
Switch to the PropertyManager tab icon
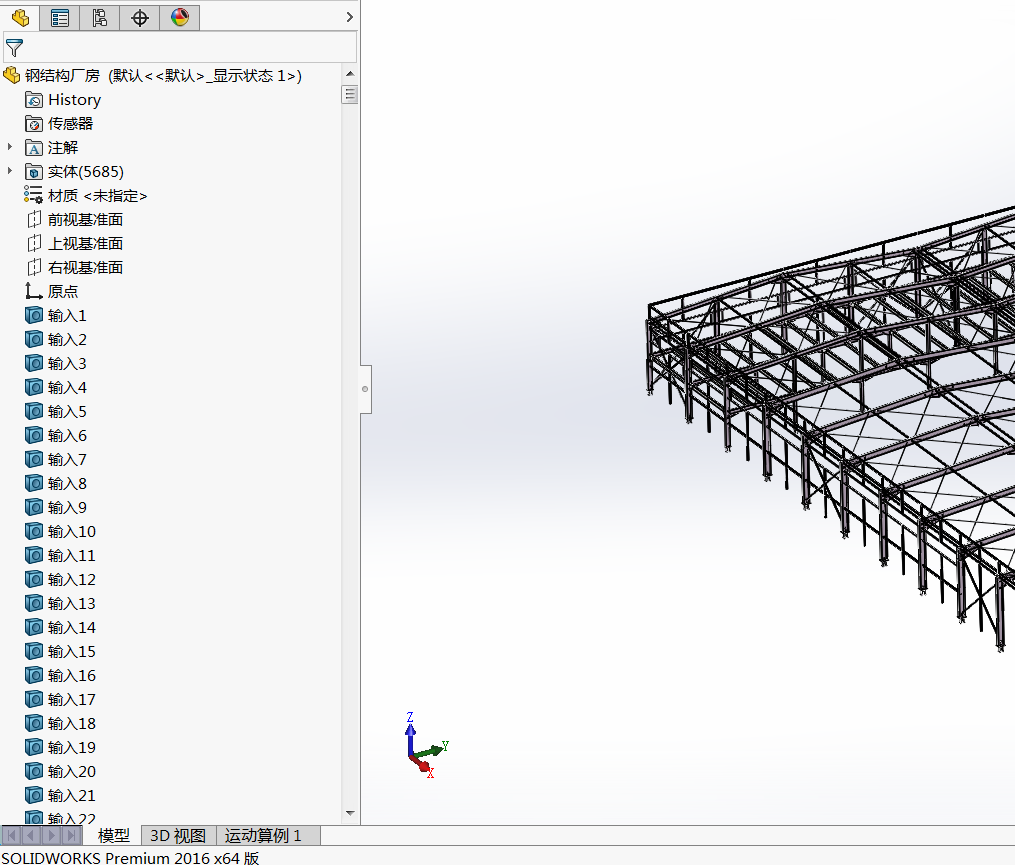(60, 17)
